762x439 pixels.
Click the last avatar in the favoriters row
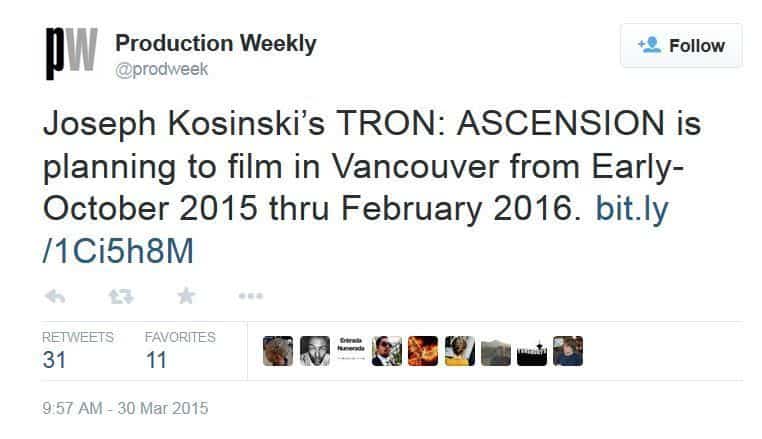click(567, 351)
